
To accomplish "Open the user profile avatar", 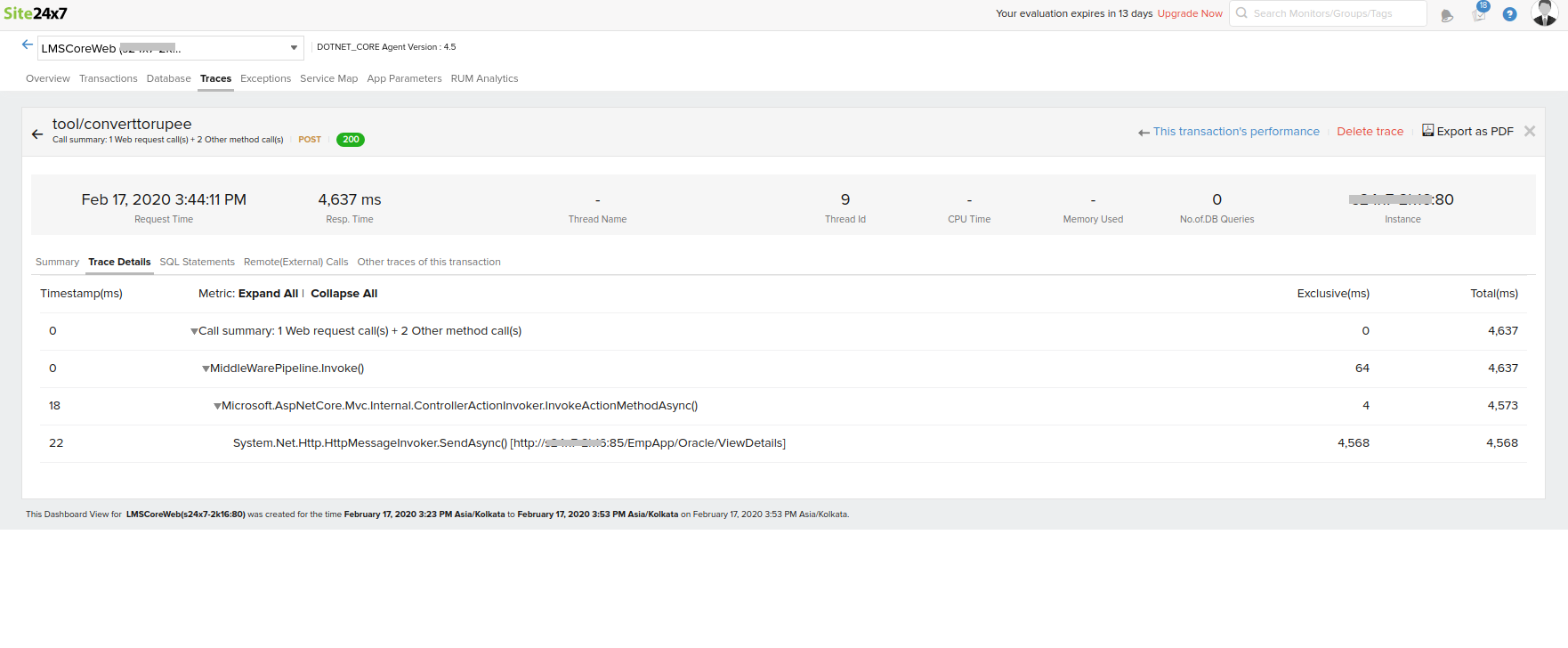I will click(x=1544, y=13).
